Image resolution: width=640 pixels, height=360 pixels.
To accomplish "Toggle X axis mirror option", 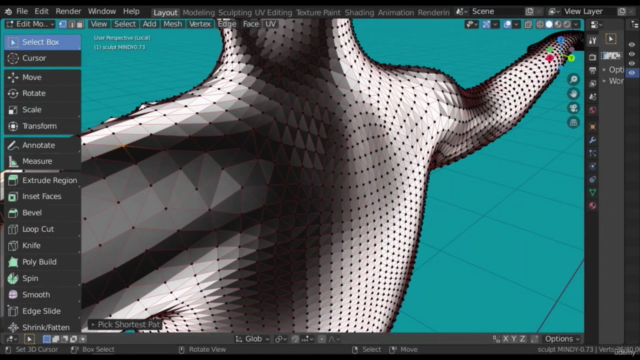I will click(506, 339).
